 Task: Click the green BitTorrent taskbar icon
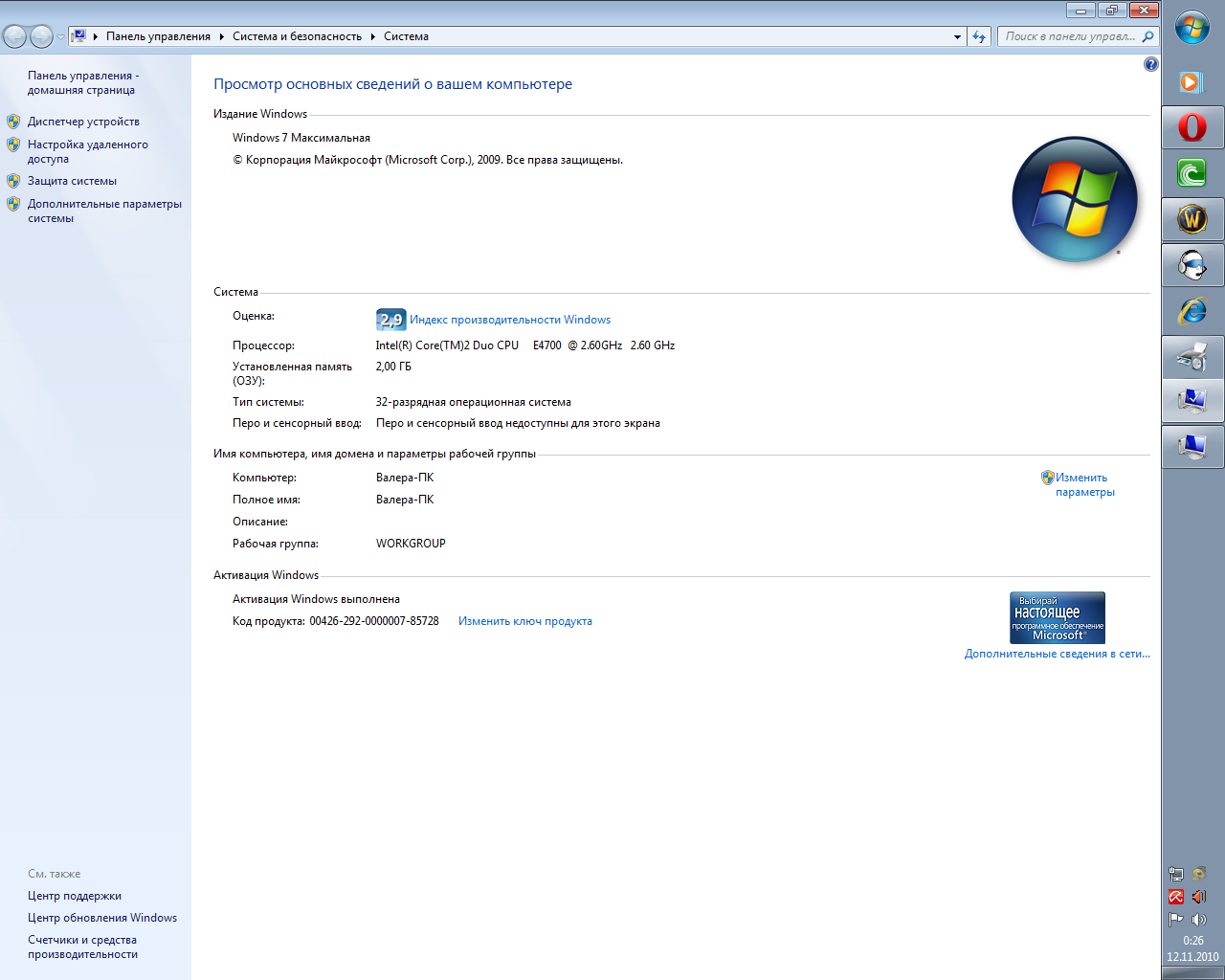[x=1192, y=173]
